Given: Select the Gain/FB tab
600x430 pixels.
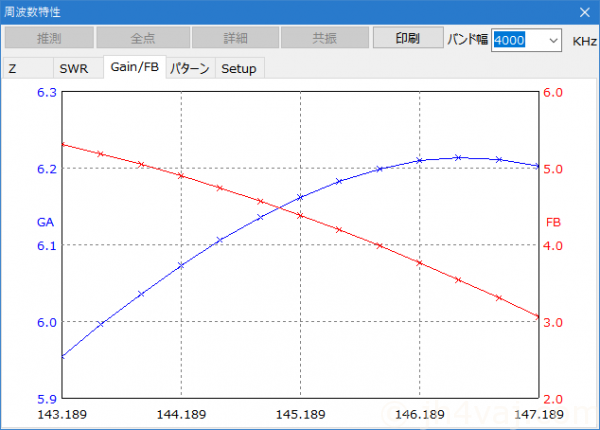Looking at the screenshot, I should pos(134,67).
